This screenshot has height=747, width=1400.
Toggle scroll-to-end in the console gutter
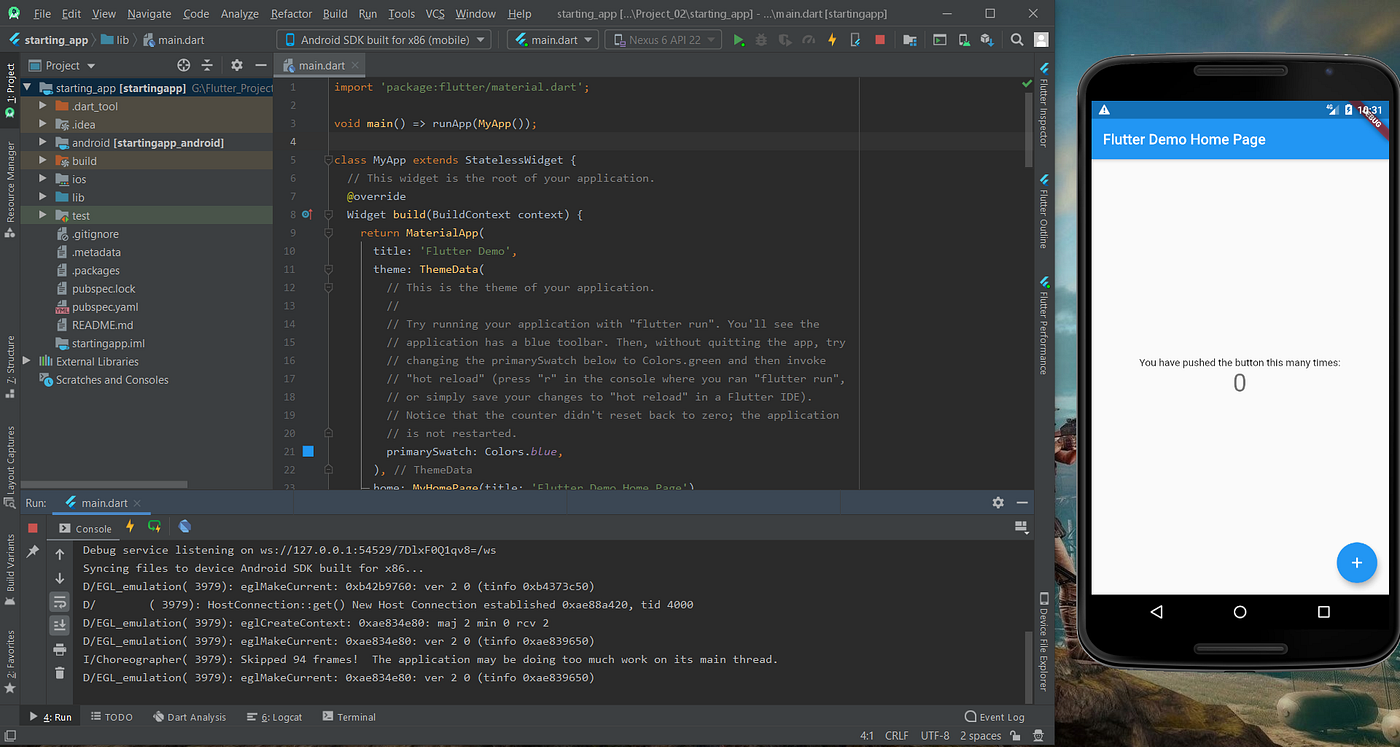pos(59,624)
